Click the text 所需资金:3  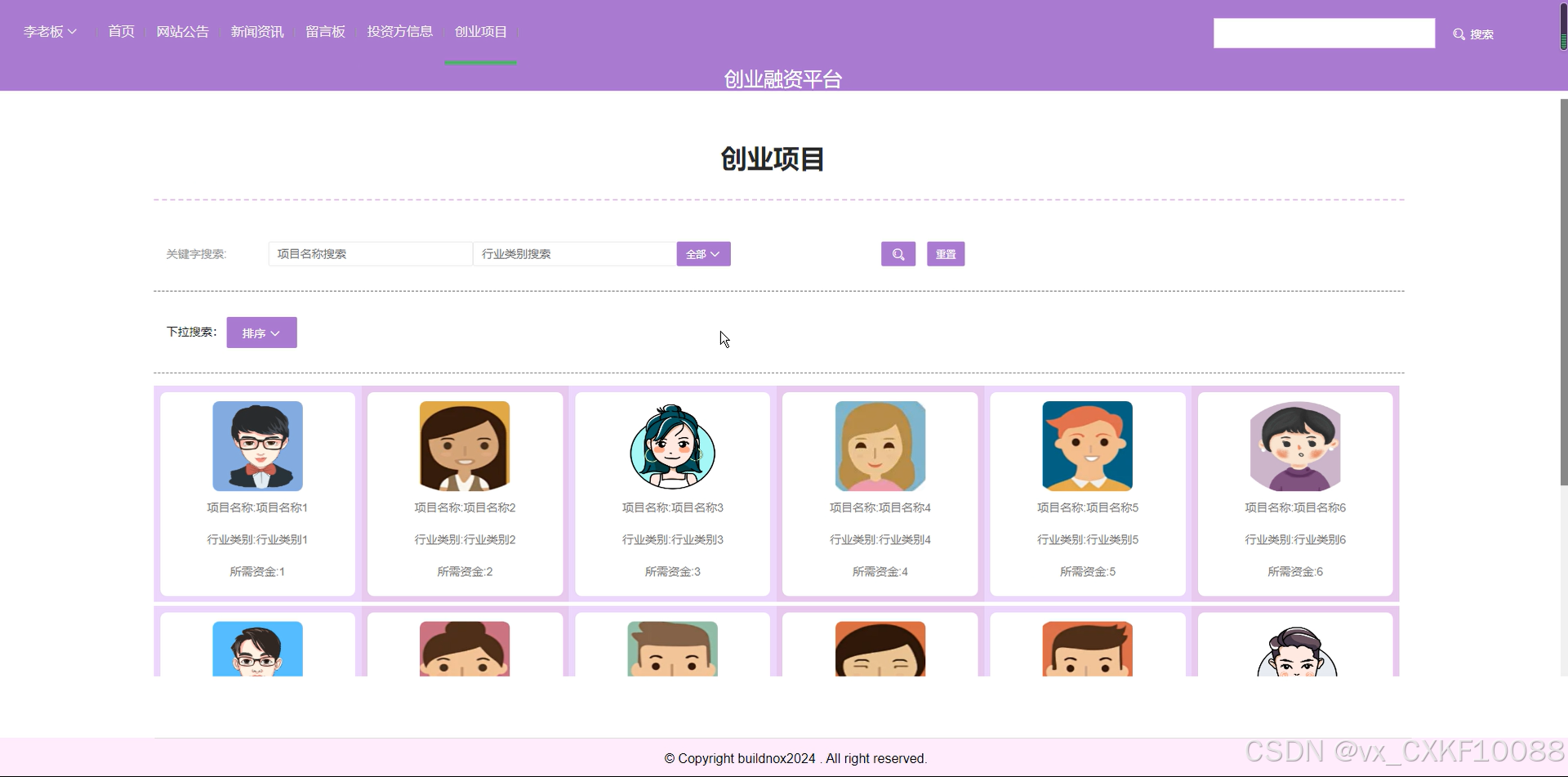(x=673, y=571)
